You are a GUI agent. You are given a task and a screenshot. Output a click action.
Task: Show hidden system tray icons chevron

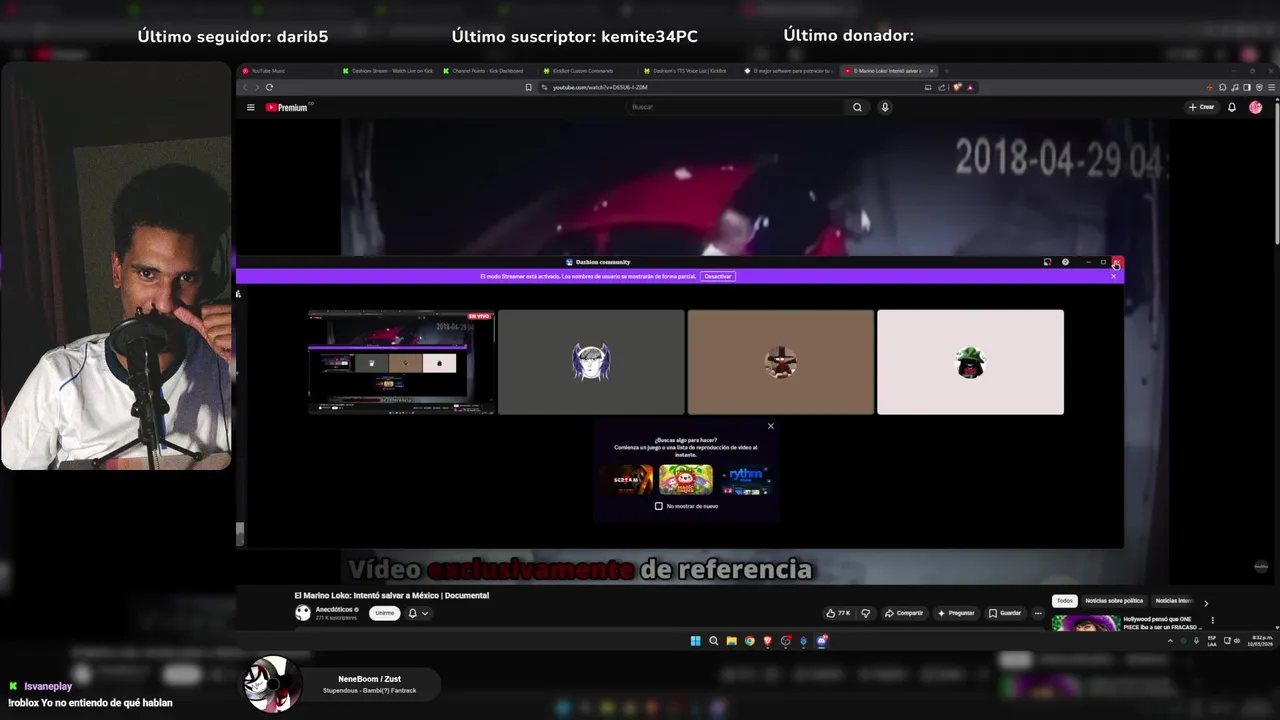(1170, 641)
